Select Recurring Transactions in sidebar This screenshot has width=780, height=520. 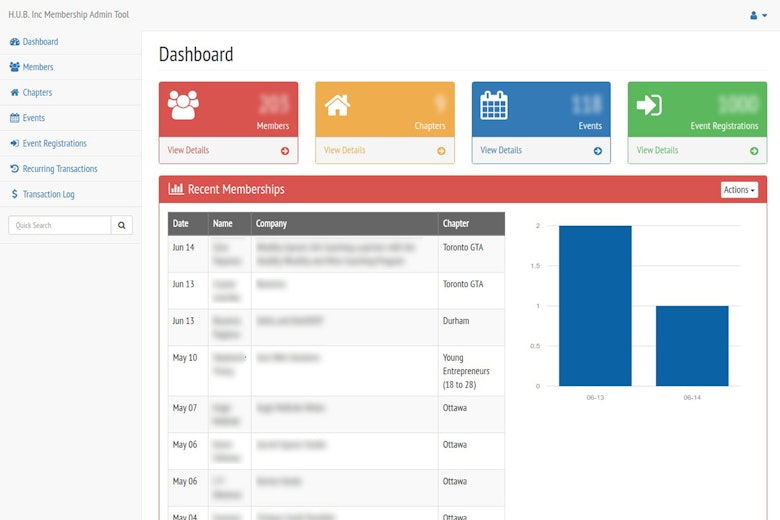pyautogui.click(x=60, y=169)
